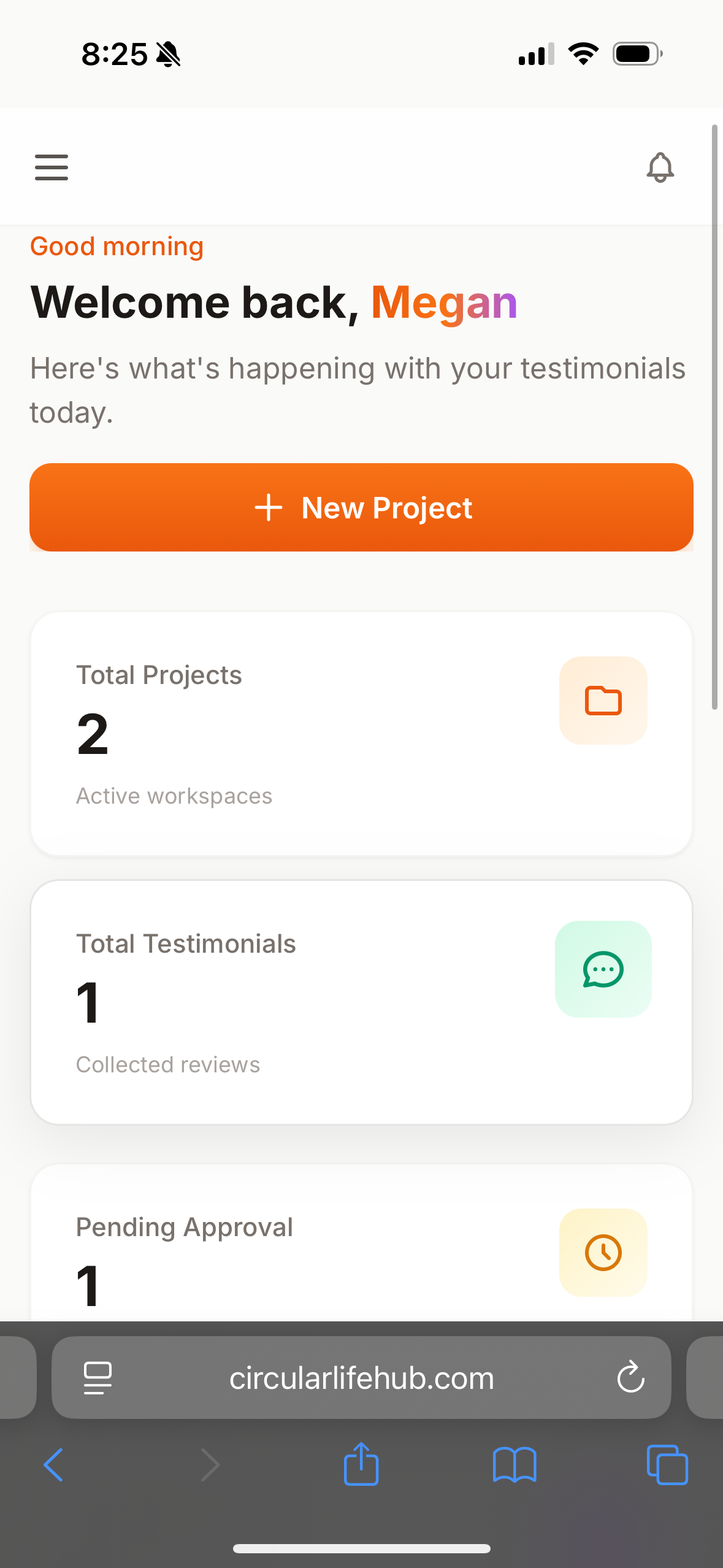Open the hamburger navigation menu
Screen dimensions: 723x1568
[52, 167]
